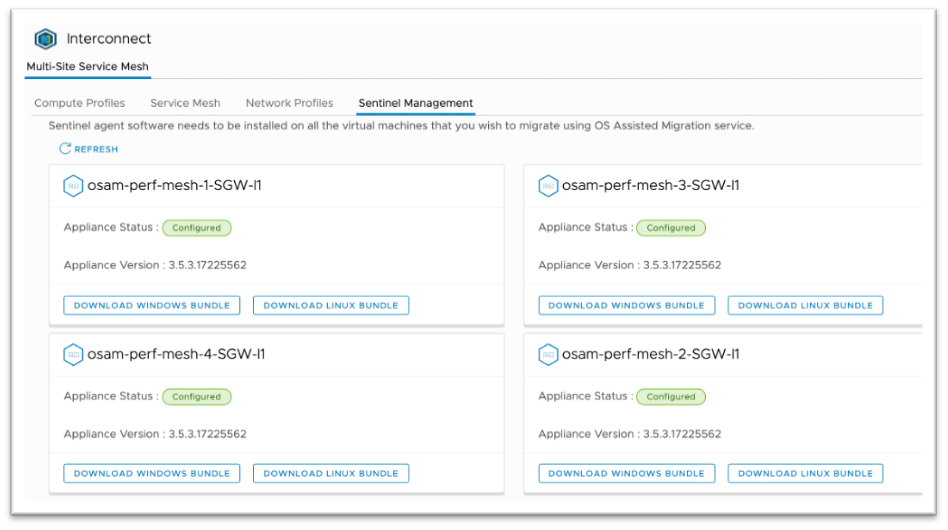Go to the Network Profiles tab
The image size is (948, 530).
click(289, 103)
